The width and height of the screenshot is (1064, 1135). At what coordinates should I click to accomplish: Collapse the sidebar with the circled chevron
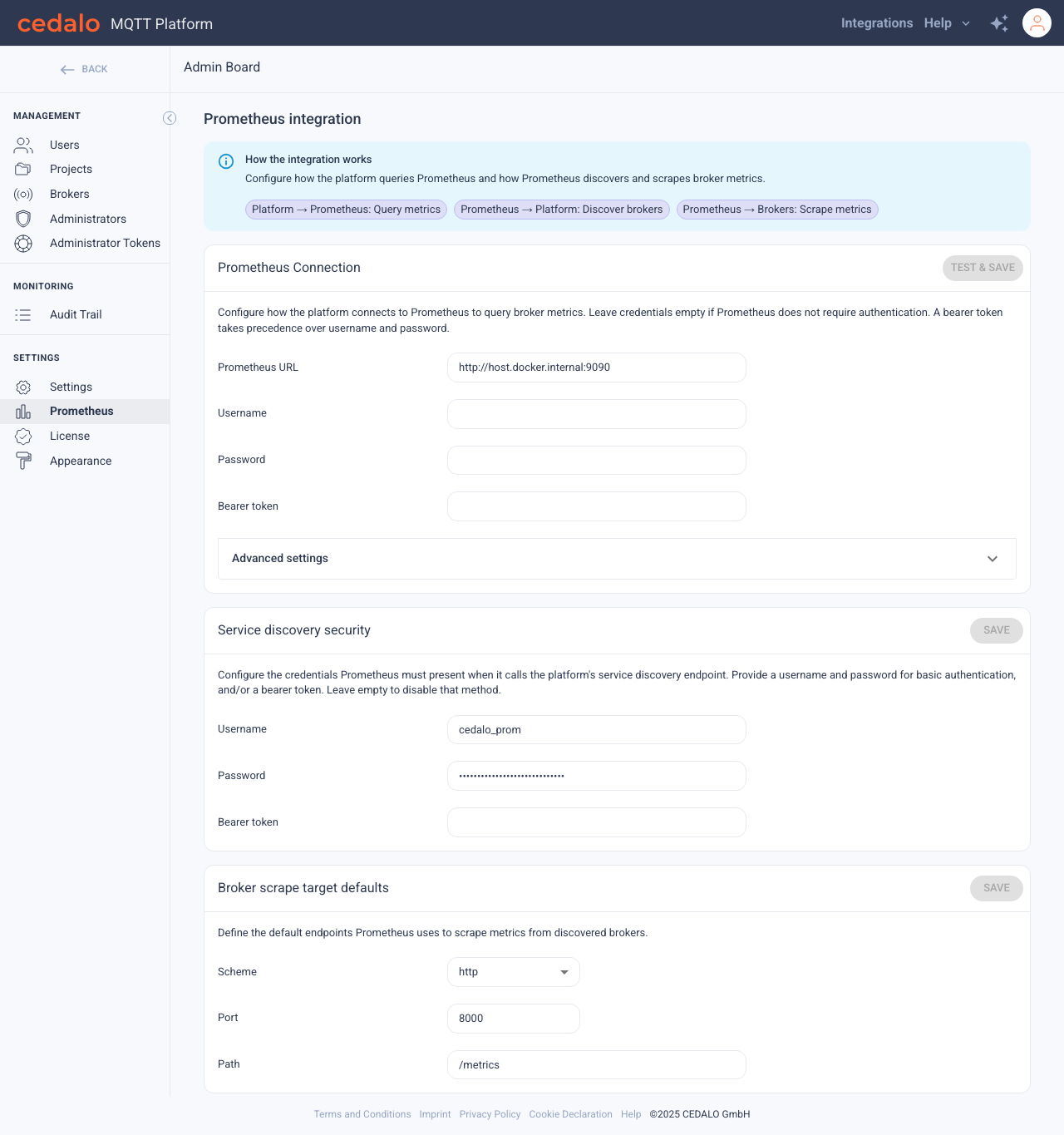(x=170, y=118)
